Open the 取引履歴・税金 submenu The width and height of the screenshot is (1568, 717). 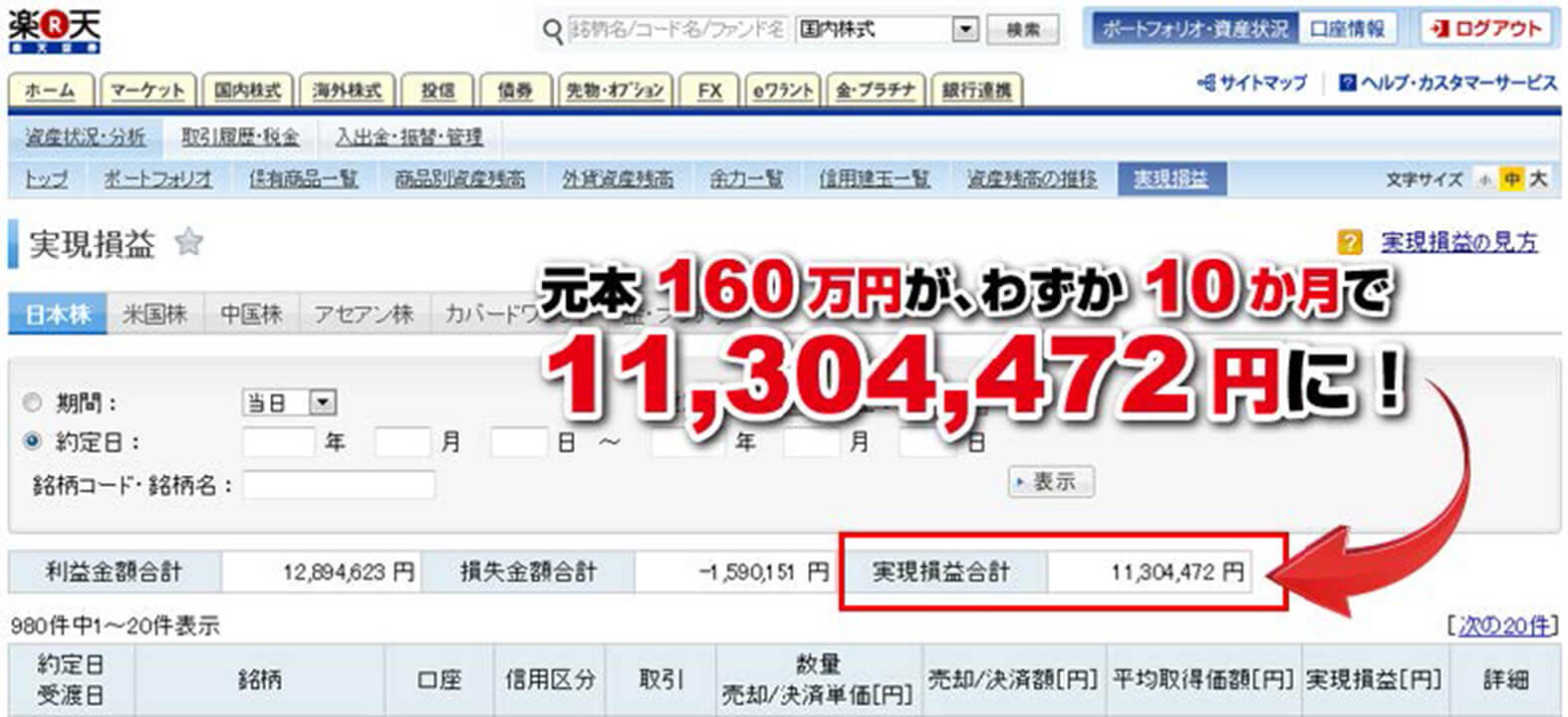(x=240, y=137)
